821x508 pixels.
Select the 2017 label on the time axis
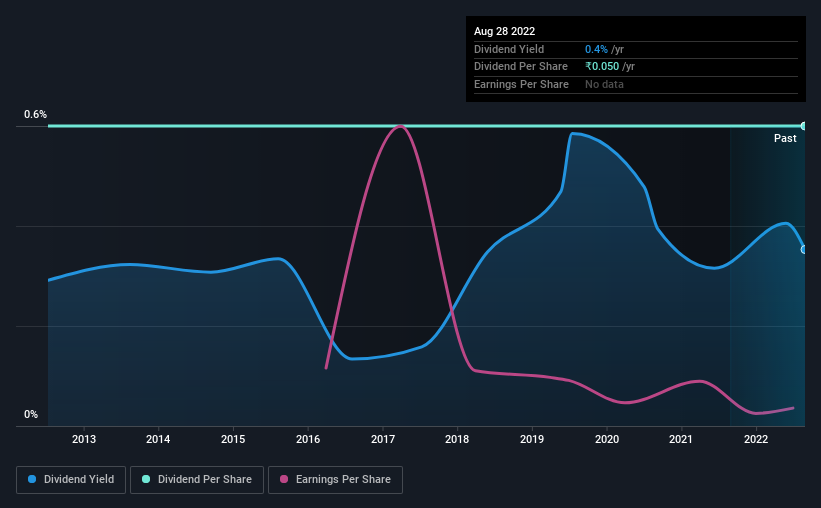pyautogui.click(x=383, y=439)
